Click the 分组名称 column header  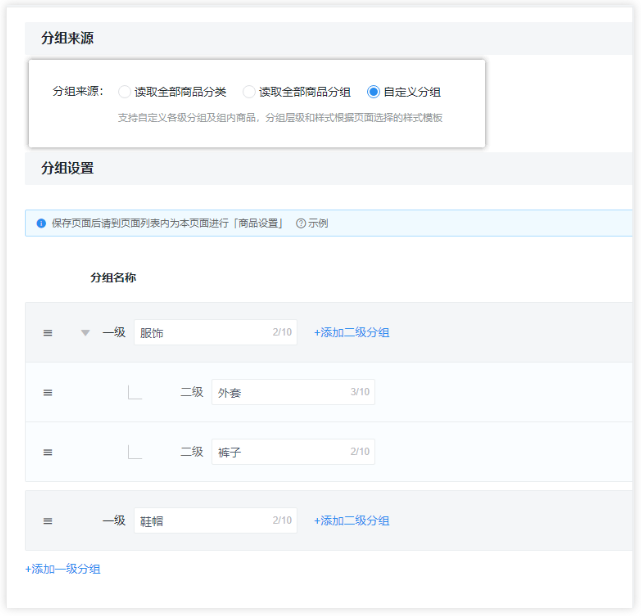pyautogui.click(x=113, y=277)
